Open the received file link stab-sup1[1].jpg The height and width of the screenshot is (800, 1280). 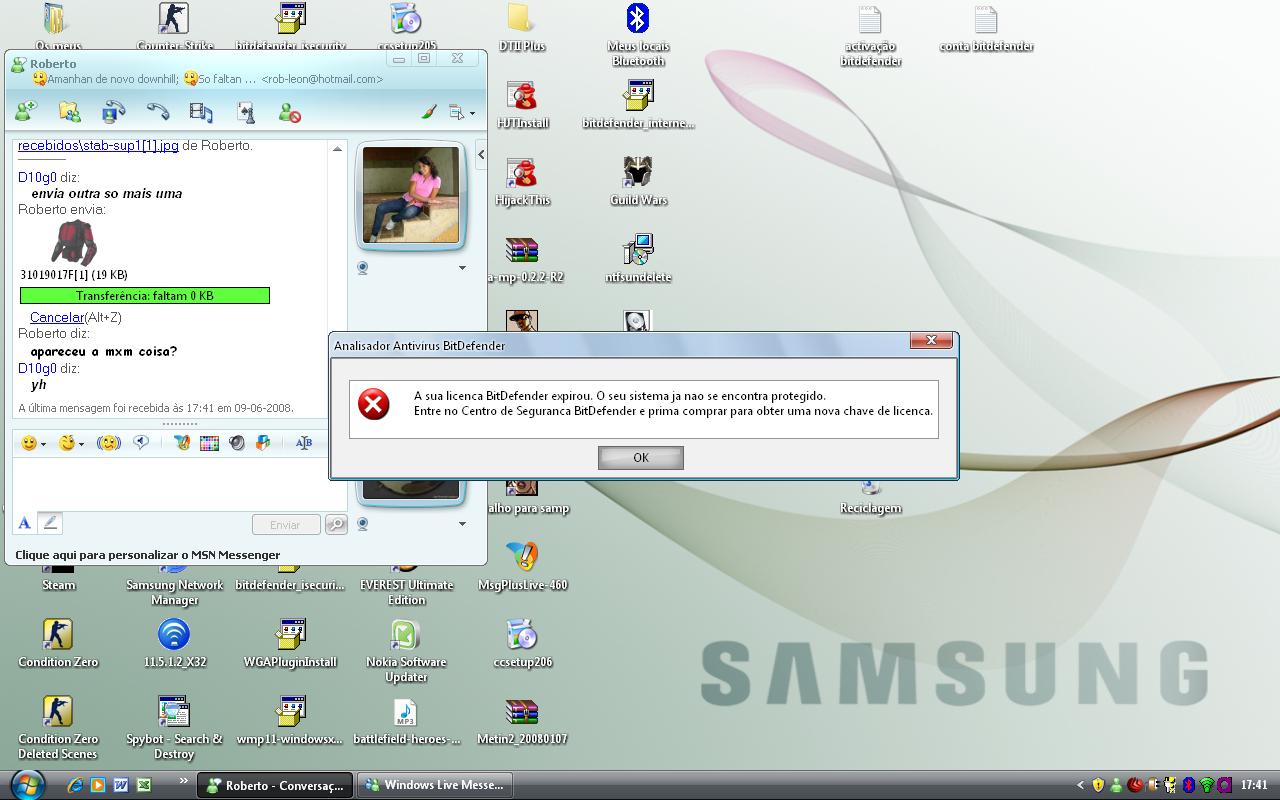pos(98,146)
